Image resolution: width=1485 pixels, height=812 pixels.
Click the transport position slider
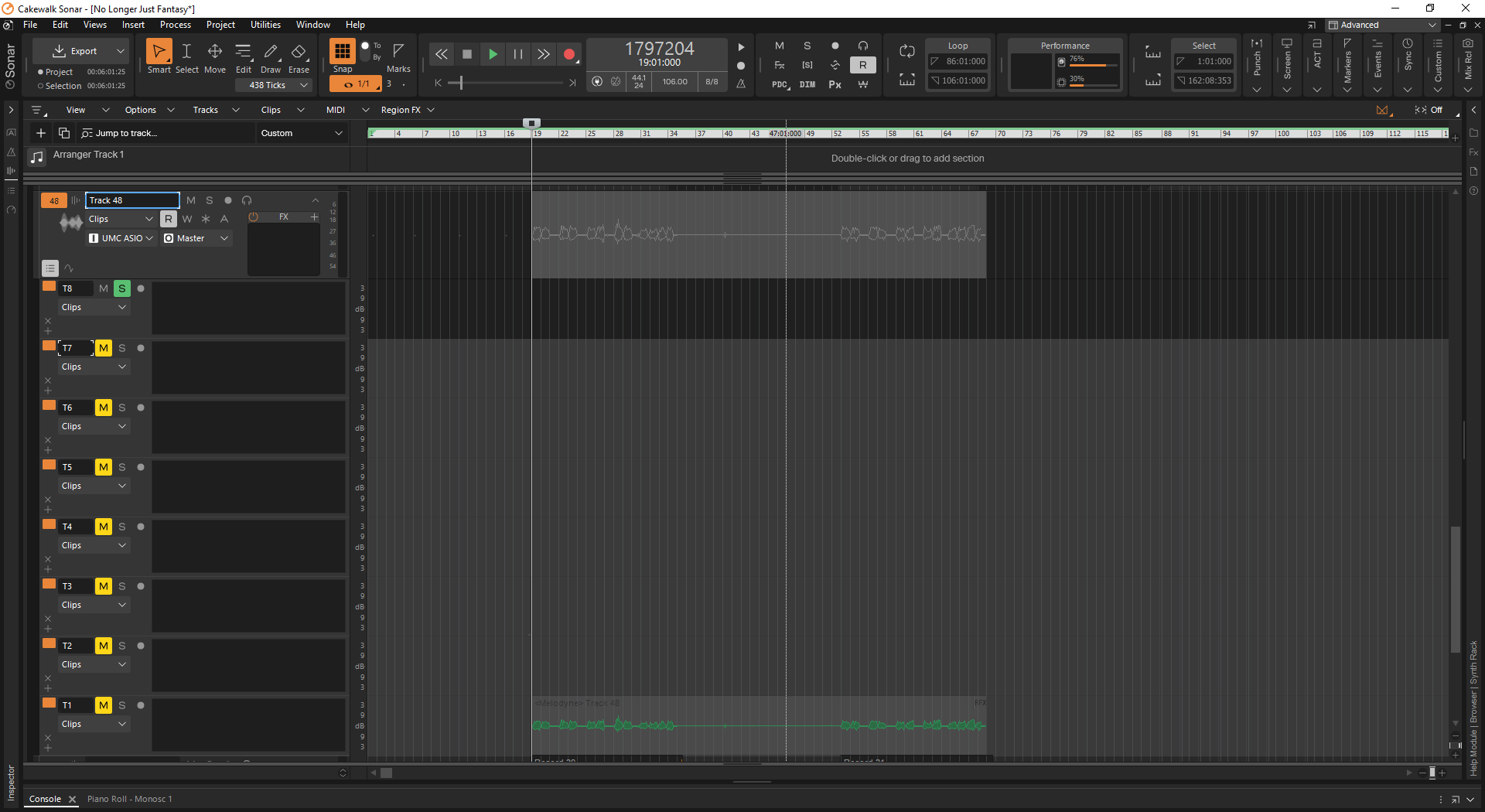point(506,83)
